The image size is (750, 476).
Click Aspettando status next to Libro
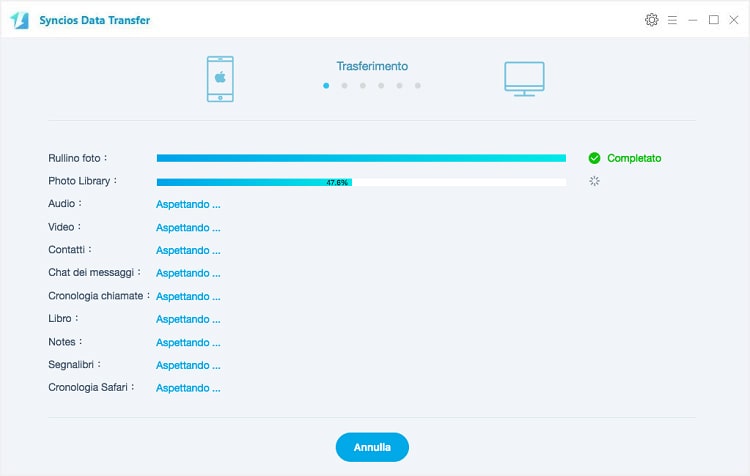(x=188, y=319)
